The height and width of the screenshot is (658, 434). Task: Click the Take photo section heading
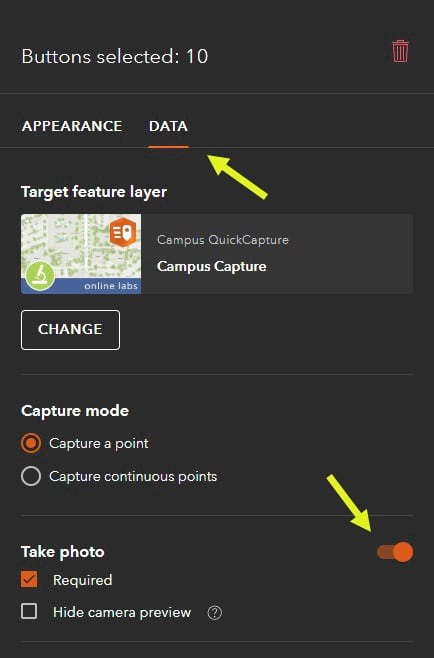pyautogui.click(x=63, y=552)
